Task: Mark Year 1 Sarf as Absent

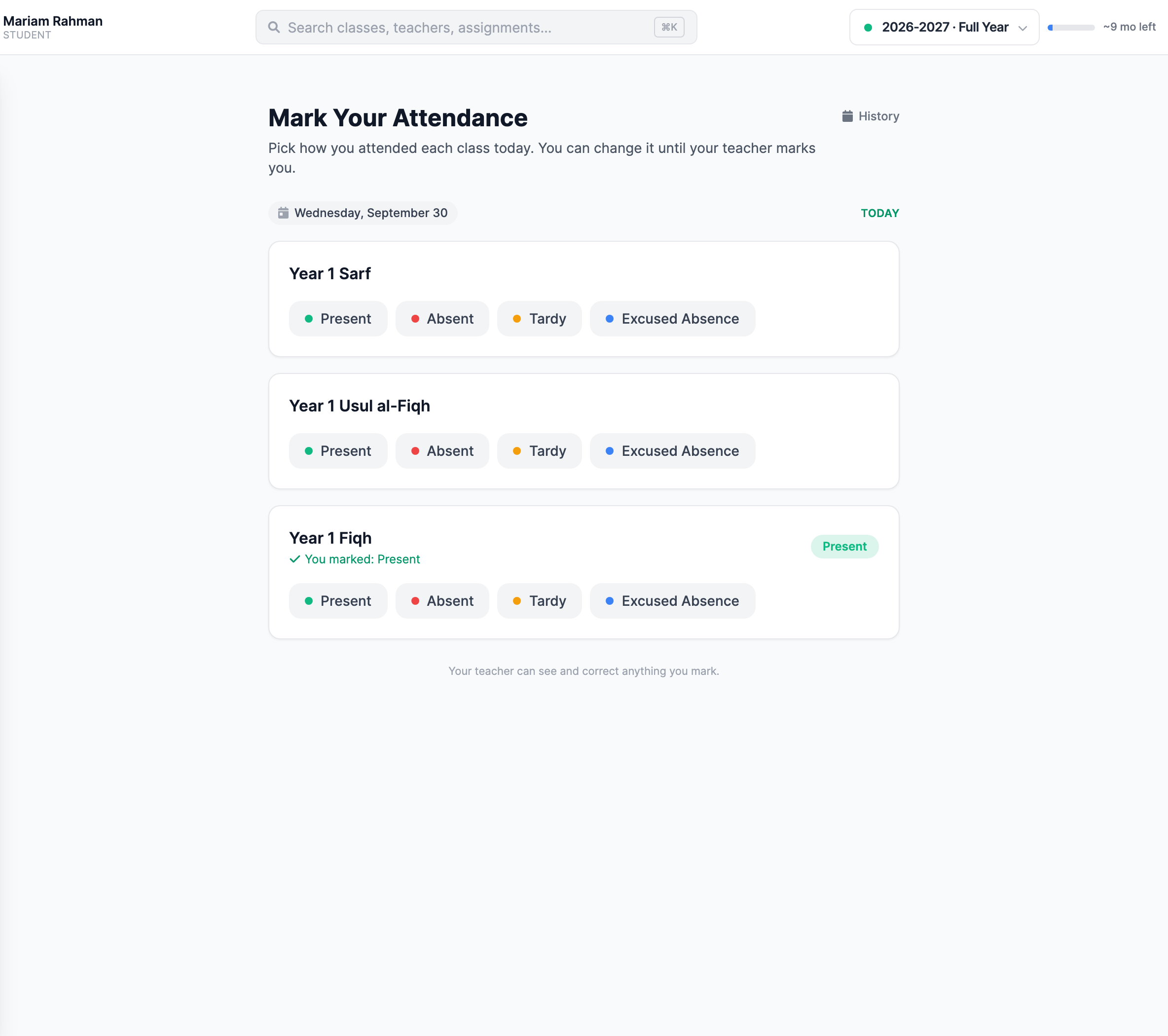Action: (442, 319)
